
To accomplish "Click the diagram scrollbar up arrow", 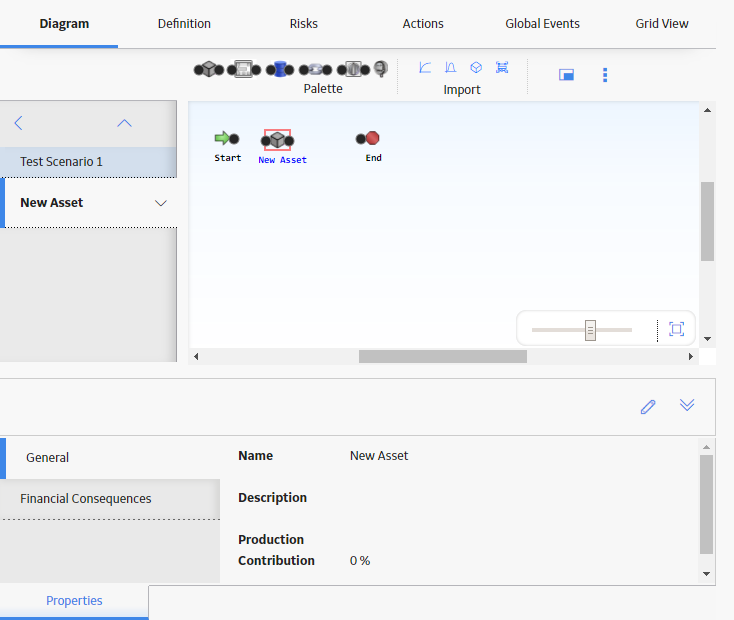I will (x=707, y=111).
